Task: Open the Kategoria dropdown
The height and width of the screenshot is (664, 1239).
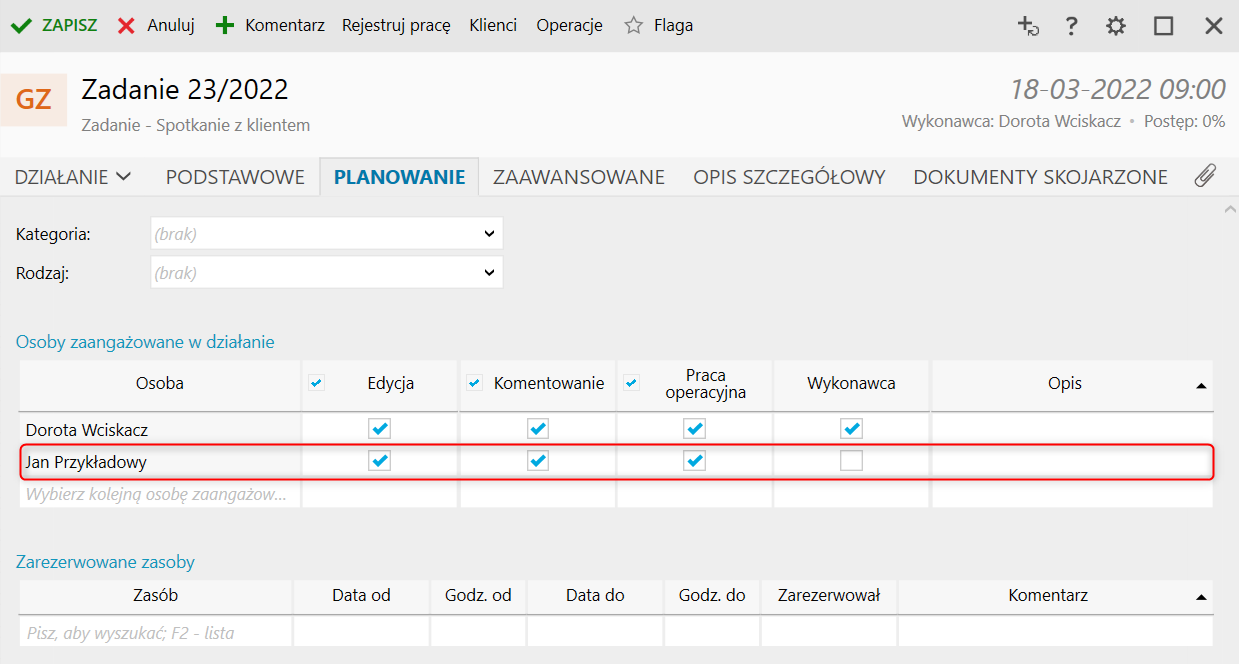Action: [x=327, y=234]
